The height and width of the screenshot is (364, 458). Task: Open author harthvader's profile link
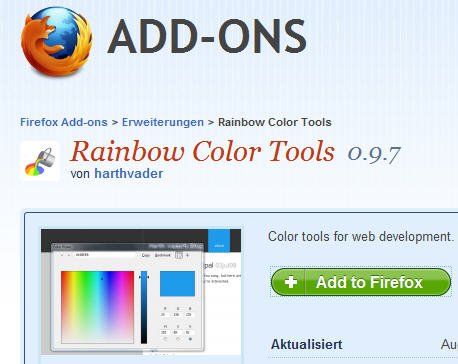click(129, 174)
